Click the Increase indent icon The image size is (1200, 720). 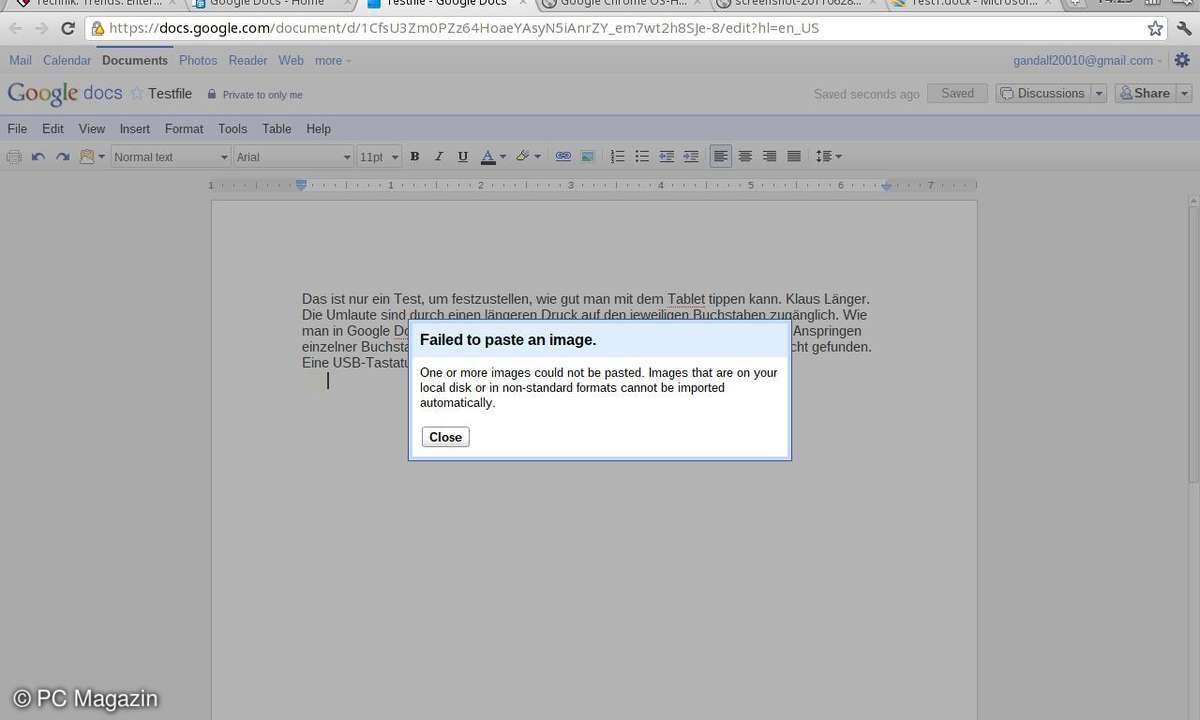point(690,157)
